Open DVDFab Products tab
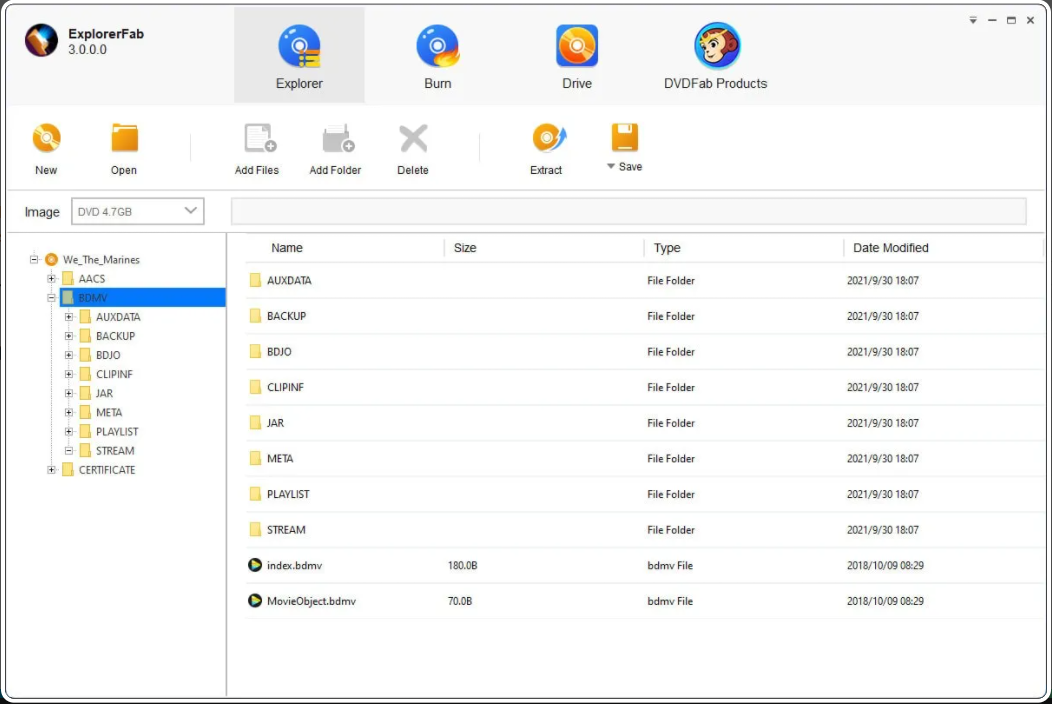The height and width of the screenshot is (704, 1052). coord(716,56)
